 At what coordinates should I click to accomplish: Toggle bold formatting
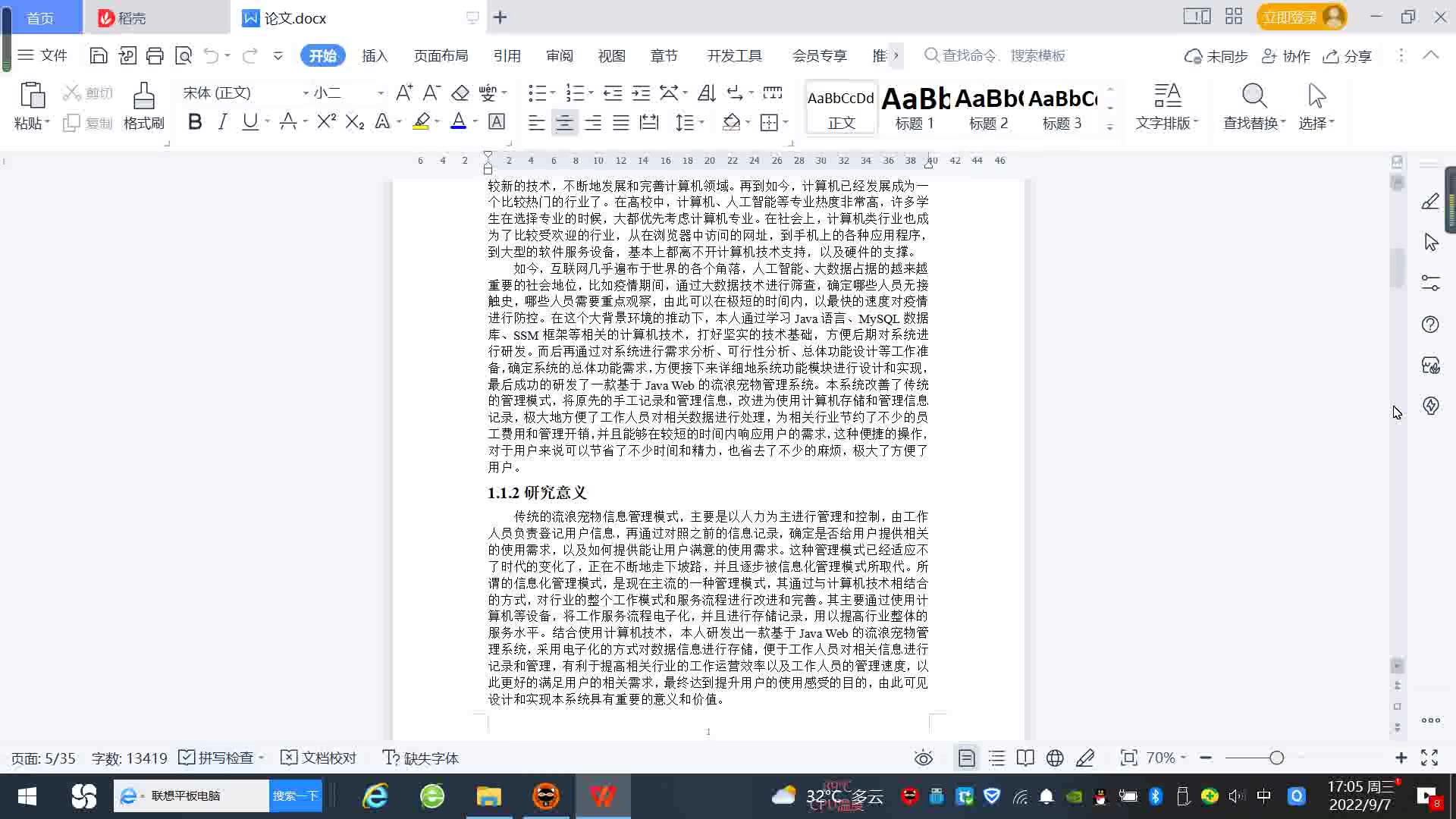(195, 121)
